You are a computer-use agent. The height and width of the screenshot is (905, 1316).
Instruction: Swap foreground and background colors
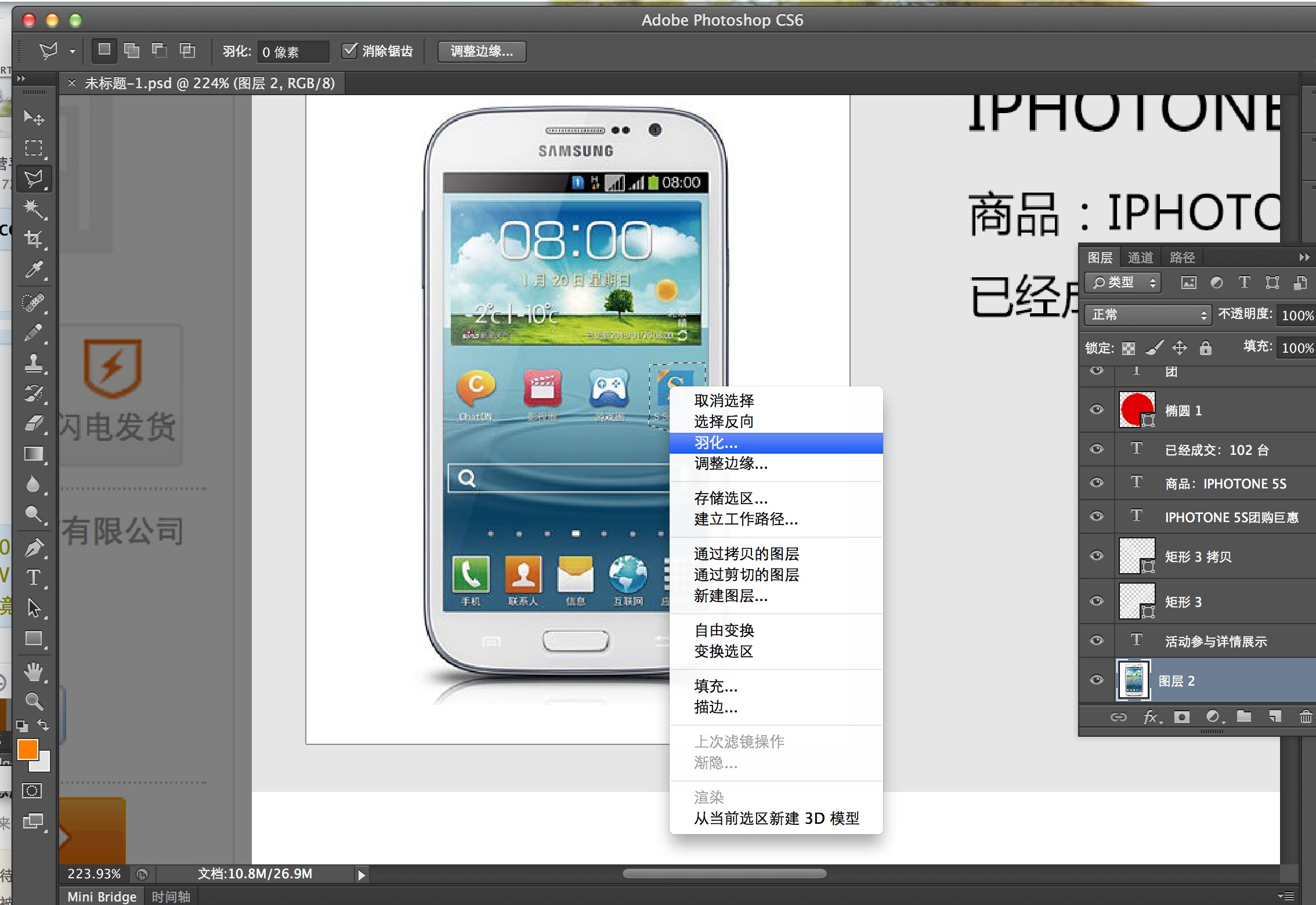pos(44,725)
